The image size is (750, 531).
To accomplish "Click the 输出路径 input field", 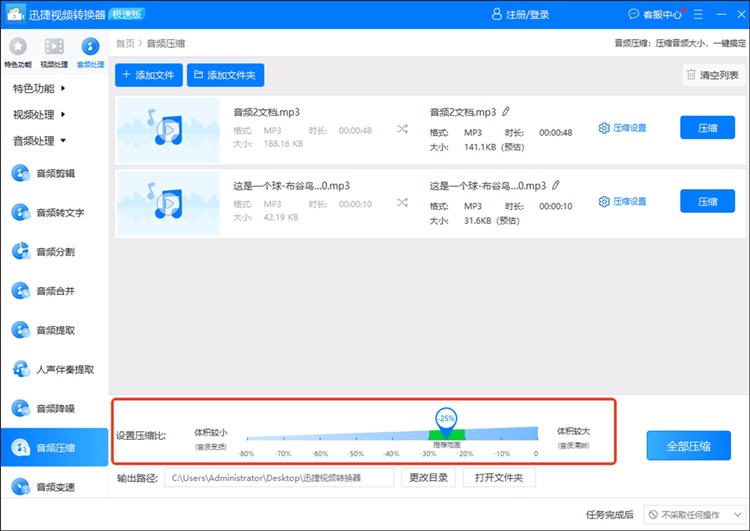I will pos(279,477).
